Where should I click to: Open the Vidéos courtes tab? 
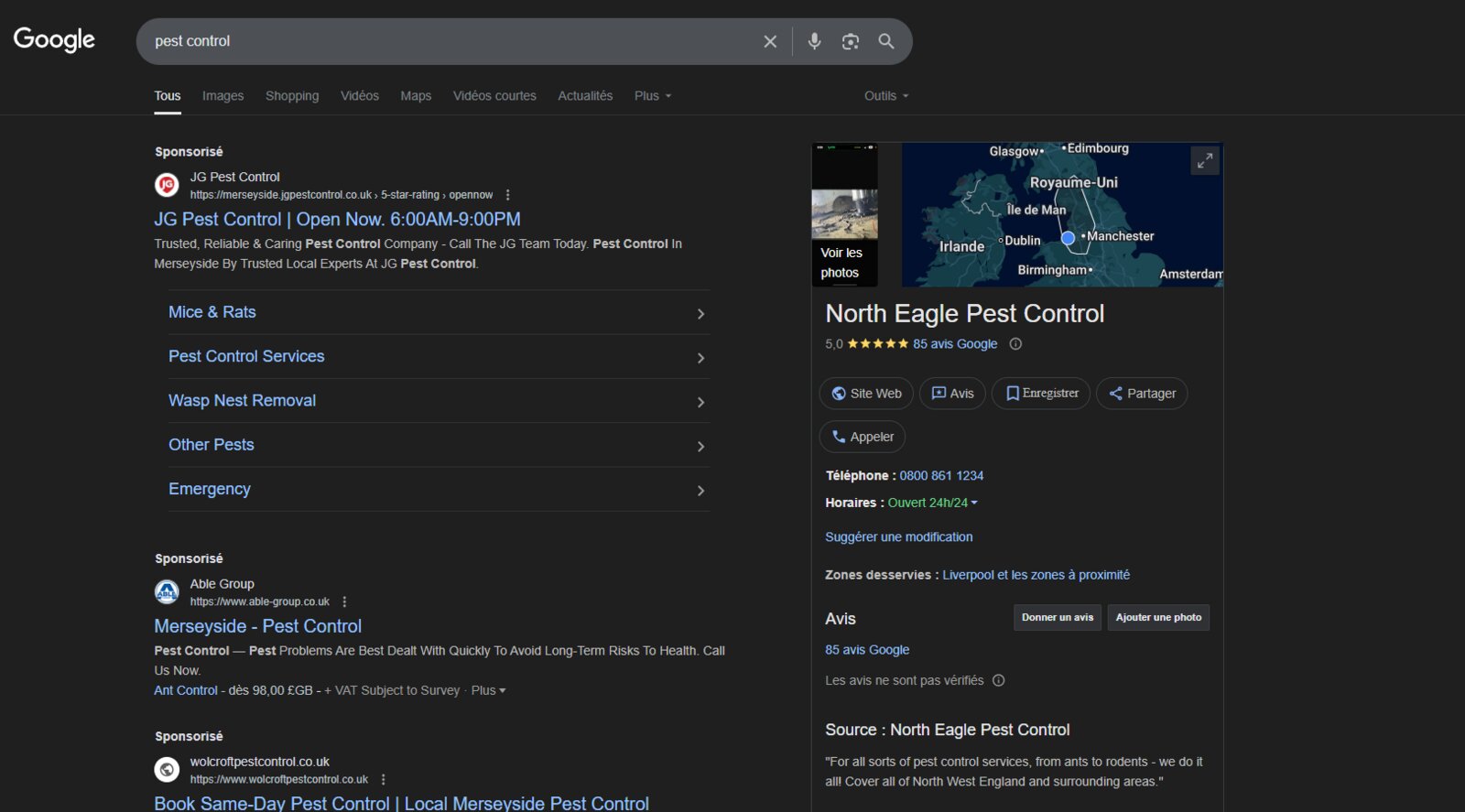494,96
